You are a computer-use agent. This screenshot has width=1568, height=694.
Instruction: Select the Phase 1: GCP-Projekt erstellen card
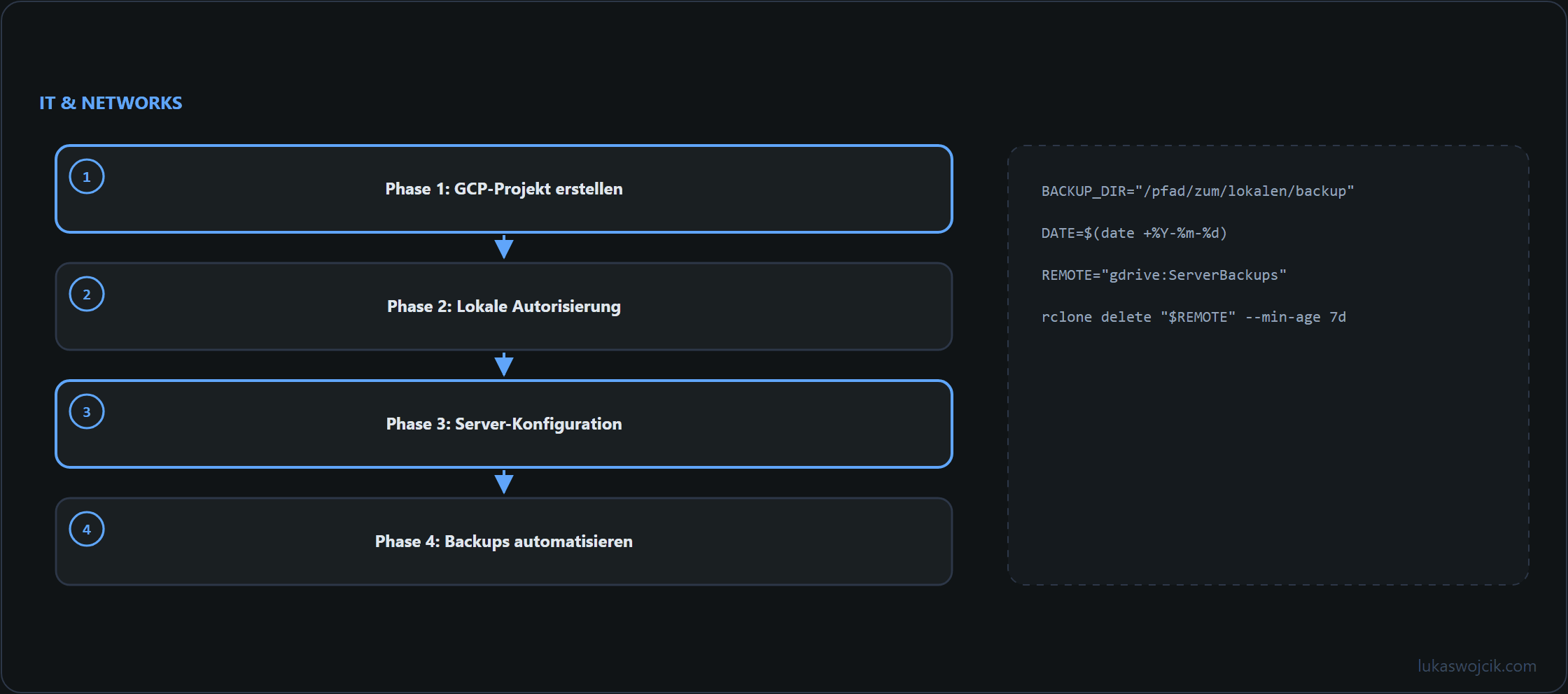point(504,189)
